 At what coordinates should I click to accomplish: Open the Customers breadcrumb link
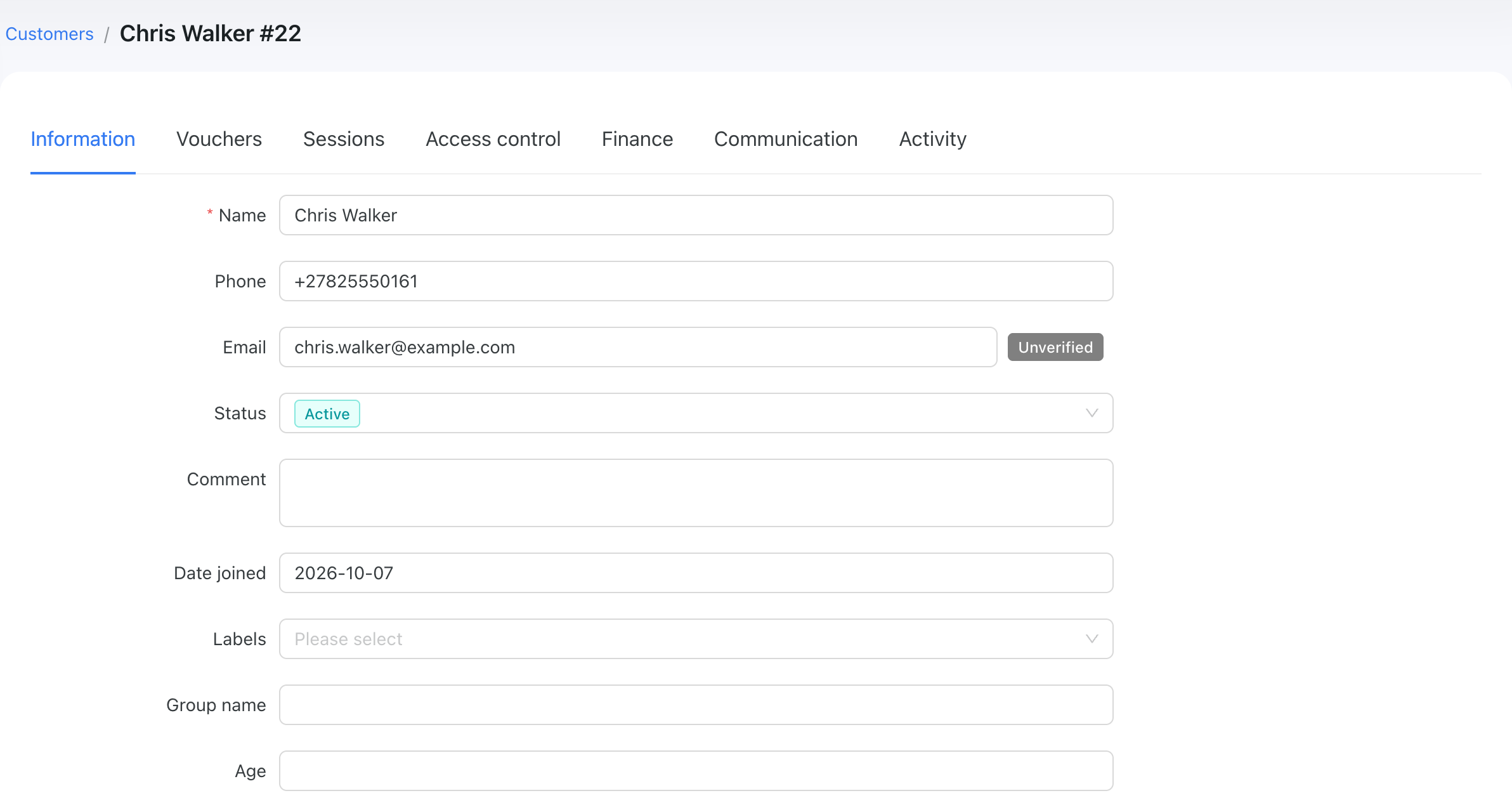click(49, 34)
